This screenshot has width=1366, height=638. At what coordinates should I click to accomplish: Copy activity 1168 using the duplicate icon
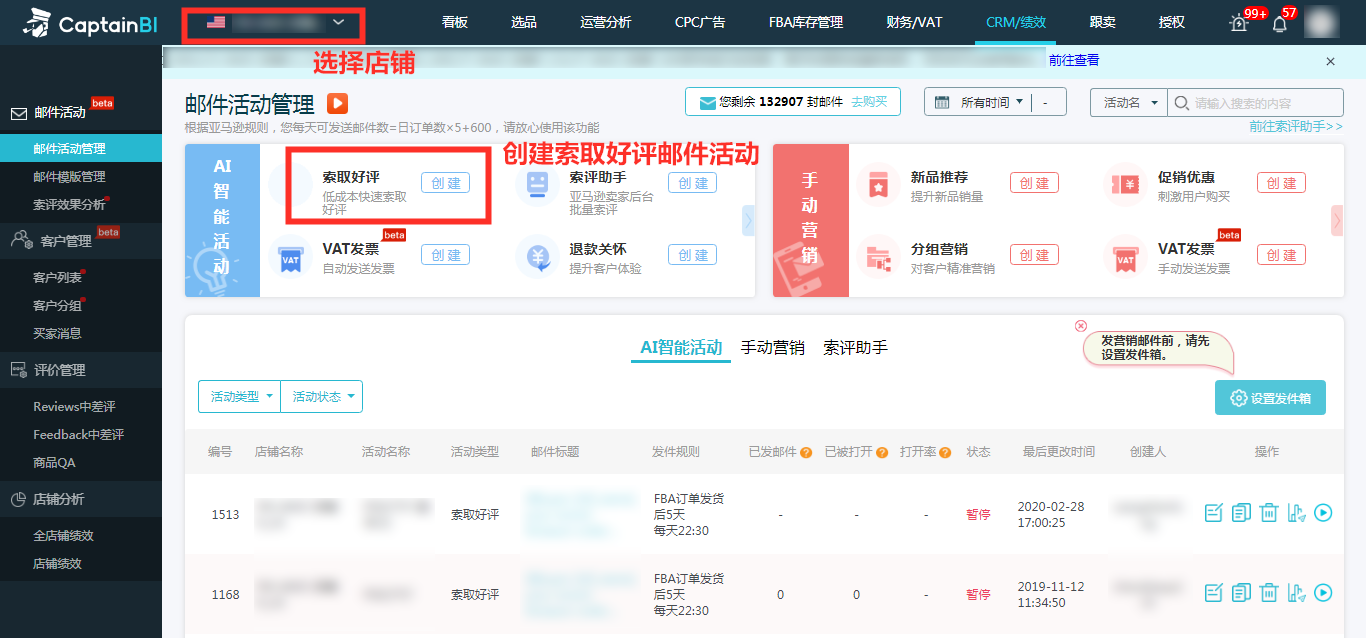pyautogui.click(x=1241, y=593)
